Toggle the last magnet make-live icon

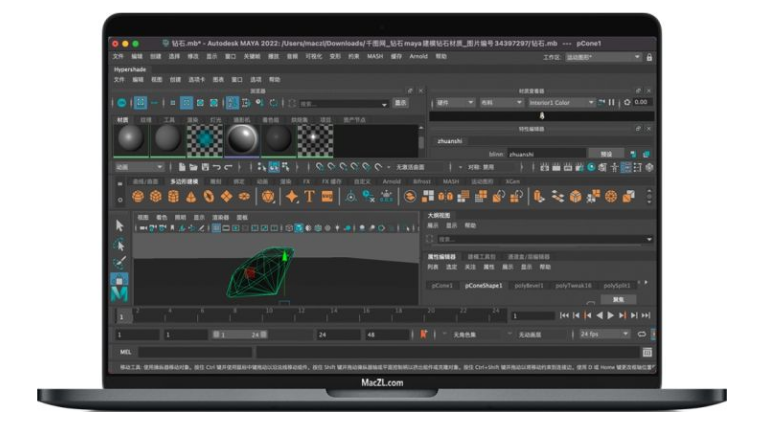point(378,167)
